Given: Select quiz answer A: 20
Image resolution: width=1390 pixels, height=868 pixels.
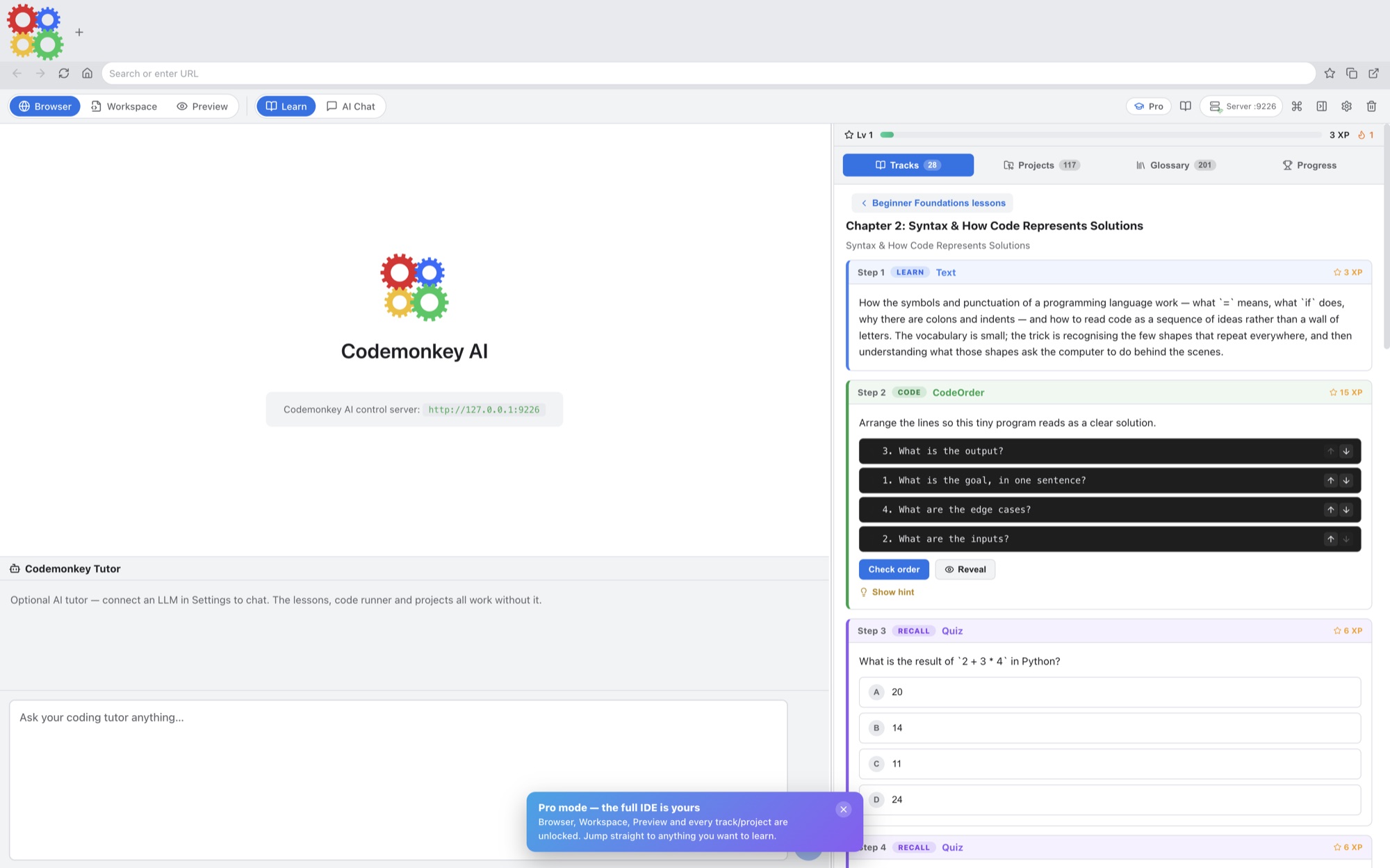Looking at the screenshot, I should point(1109,692).
